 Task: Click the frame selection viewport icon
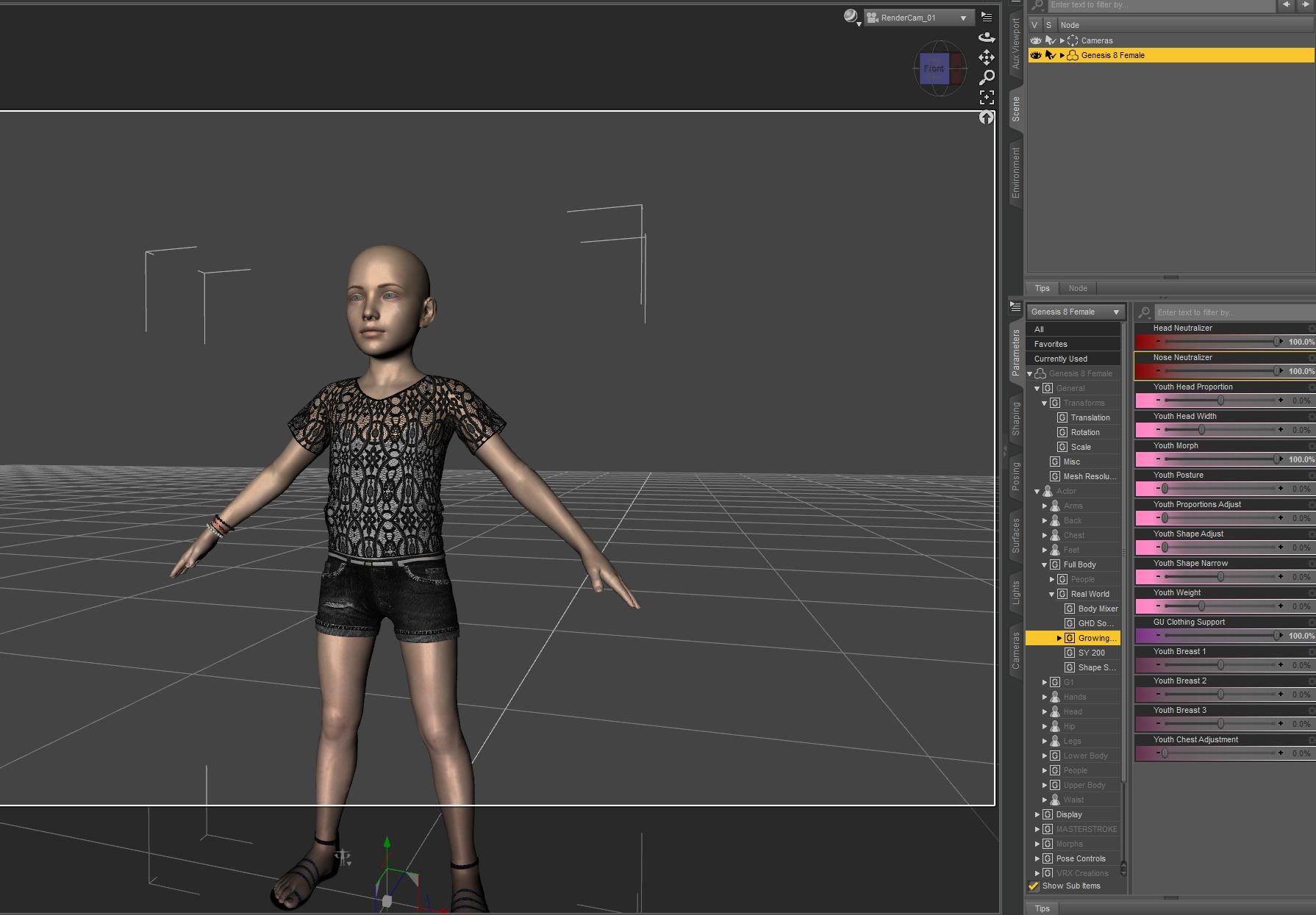(x=987, y=97)
